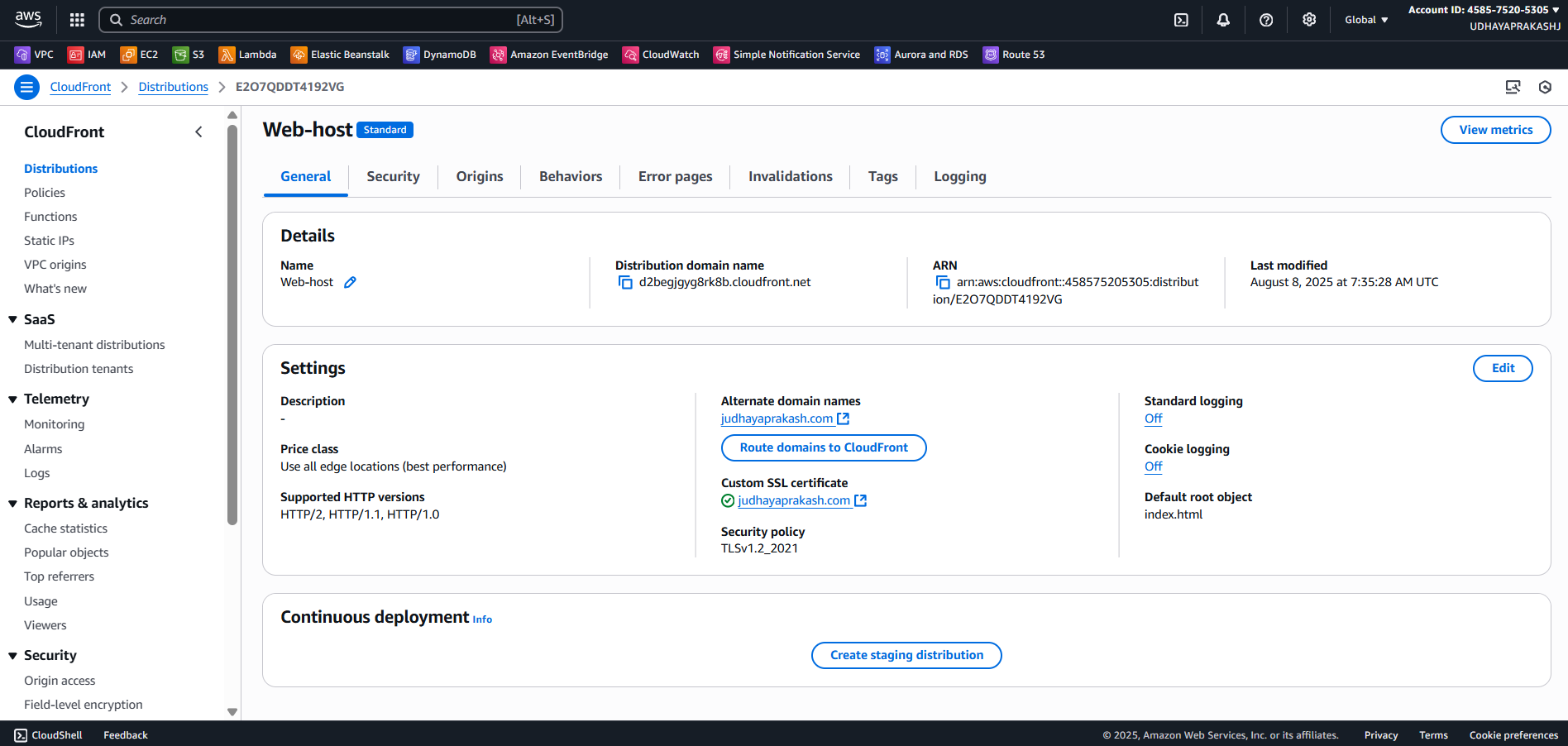The height and width of the screenshot is (746, 1568).
Task: Open Policies in sidebar
Action: click(x=45, y=193)
